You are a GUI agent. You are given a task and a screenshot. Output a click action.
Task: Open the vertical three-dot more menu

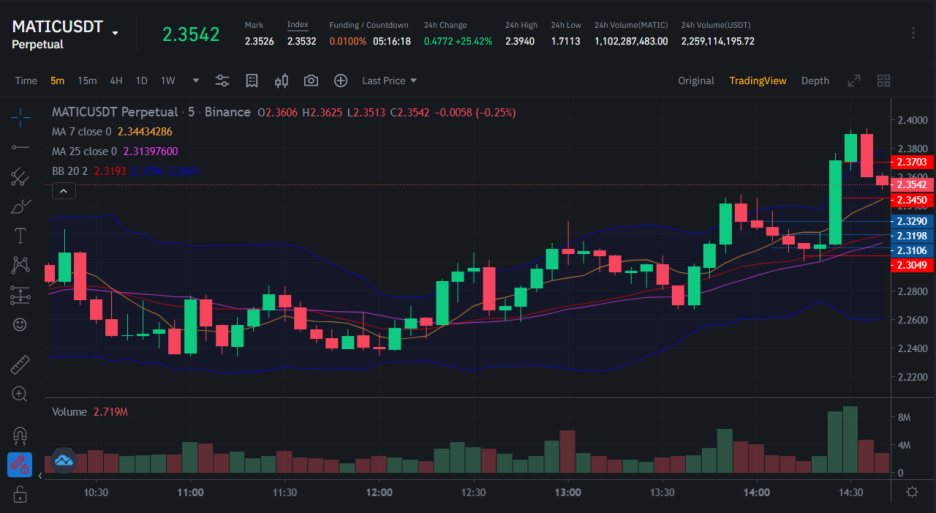pos(913,33)
